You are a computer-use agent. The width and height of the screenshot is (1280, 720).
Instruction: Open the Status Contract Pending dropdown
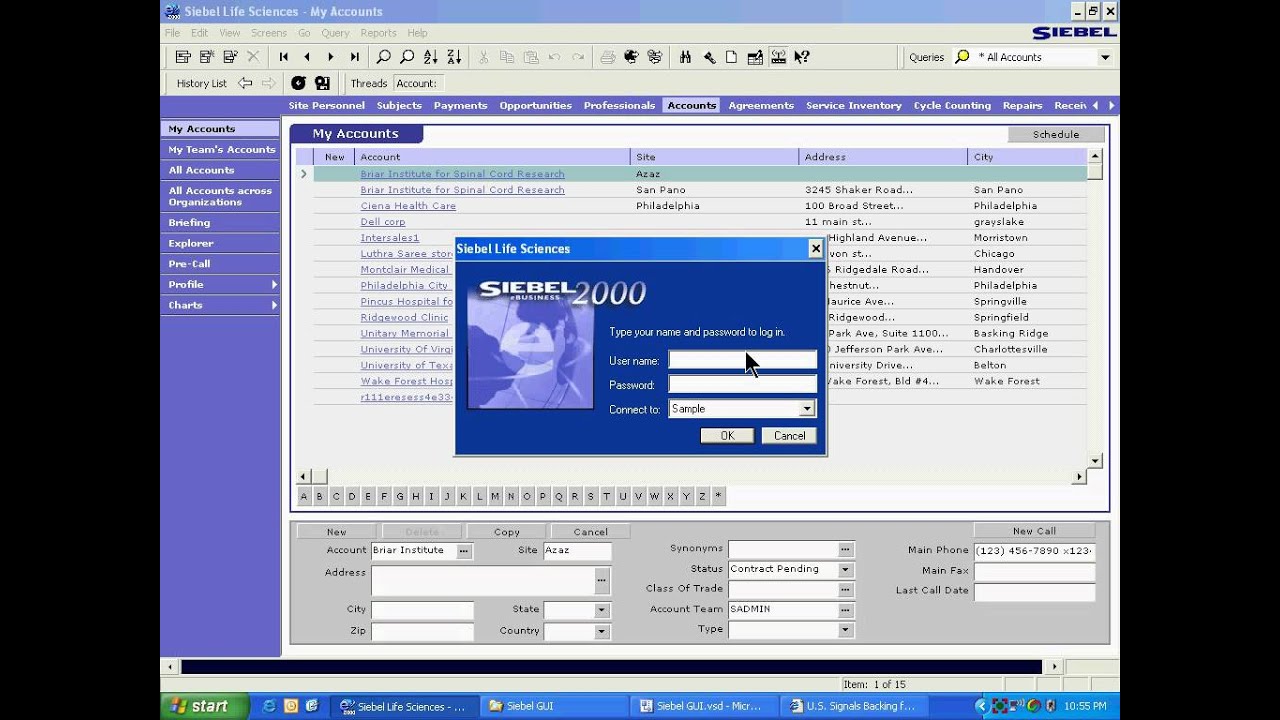845,569
